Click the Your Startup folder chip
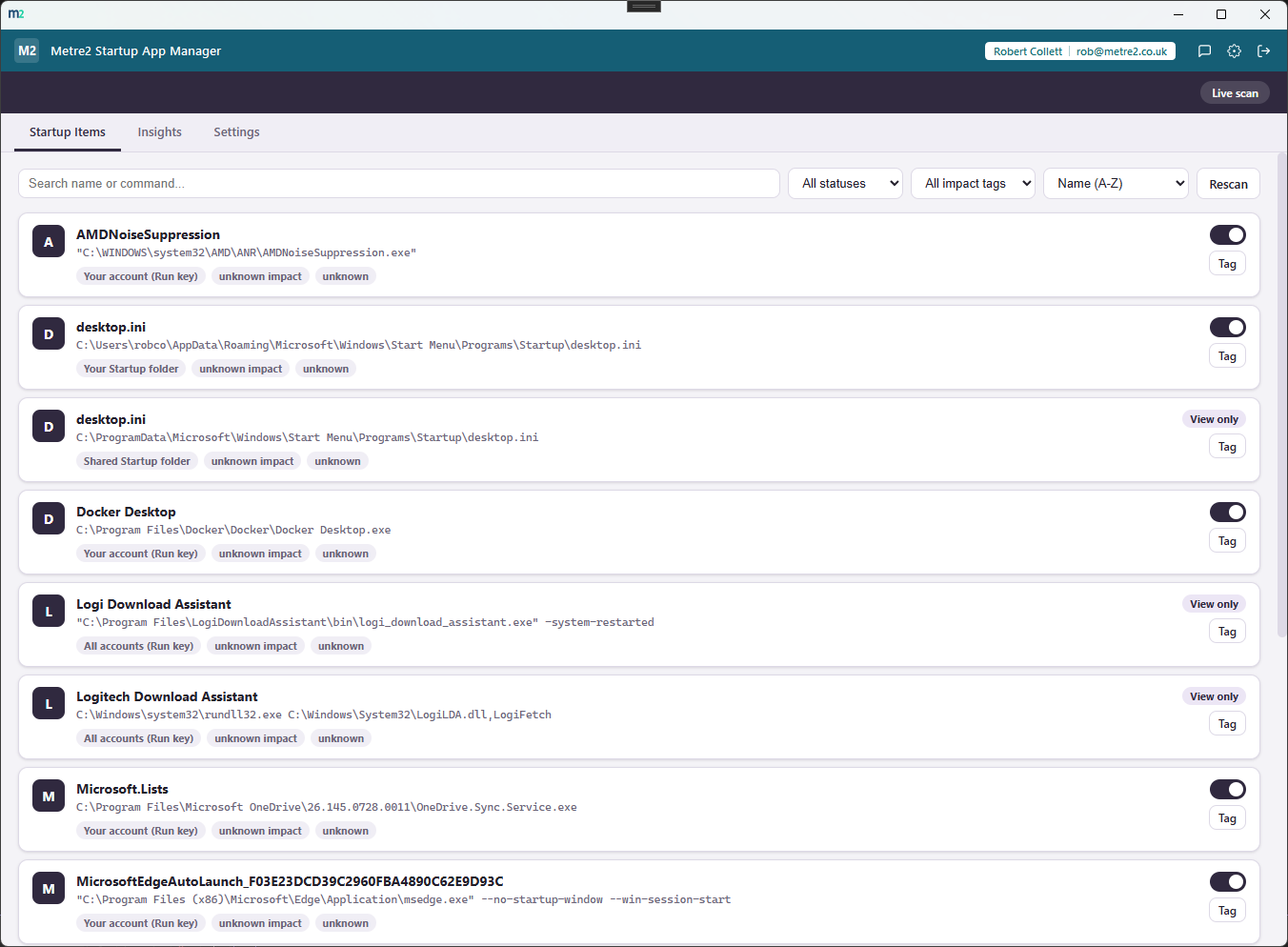Viewport: 1288px width, 947px height. (x=131, y=369)
